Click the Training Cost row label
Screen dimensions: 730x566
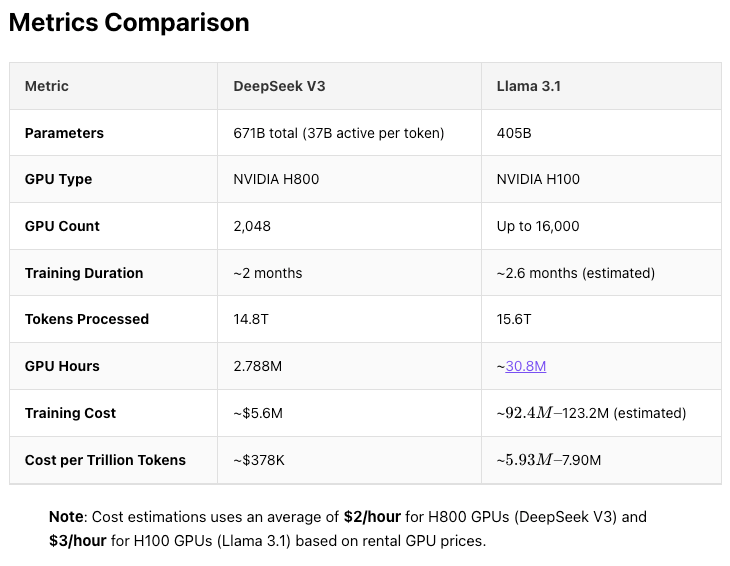[x=70, y=413]
